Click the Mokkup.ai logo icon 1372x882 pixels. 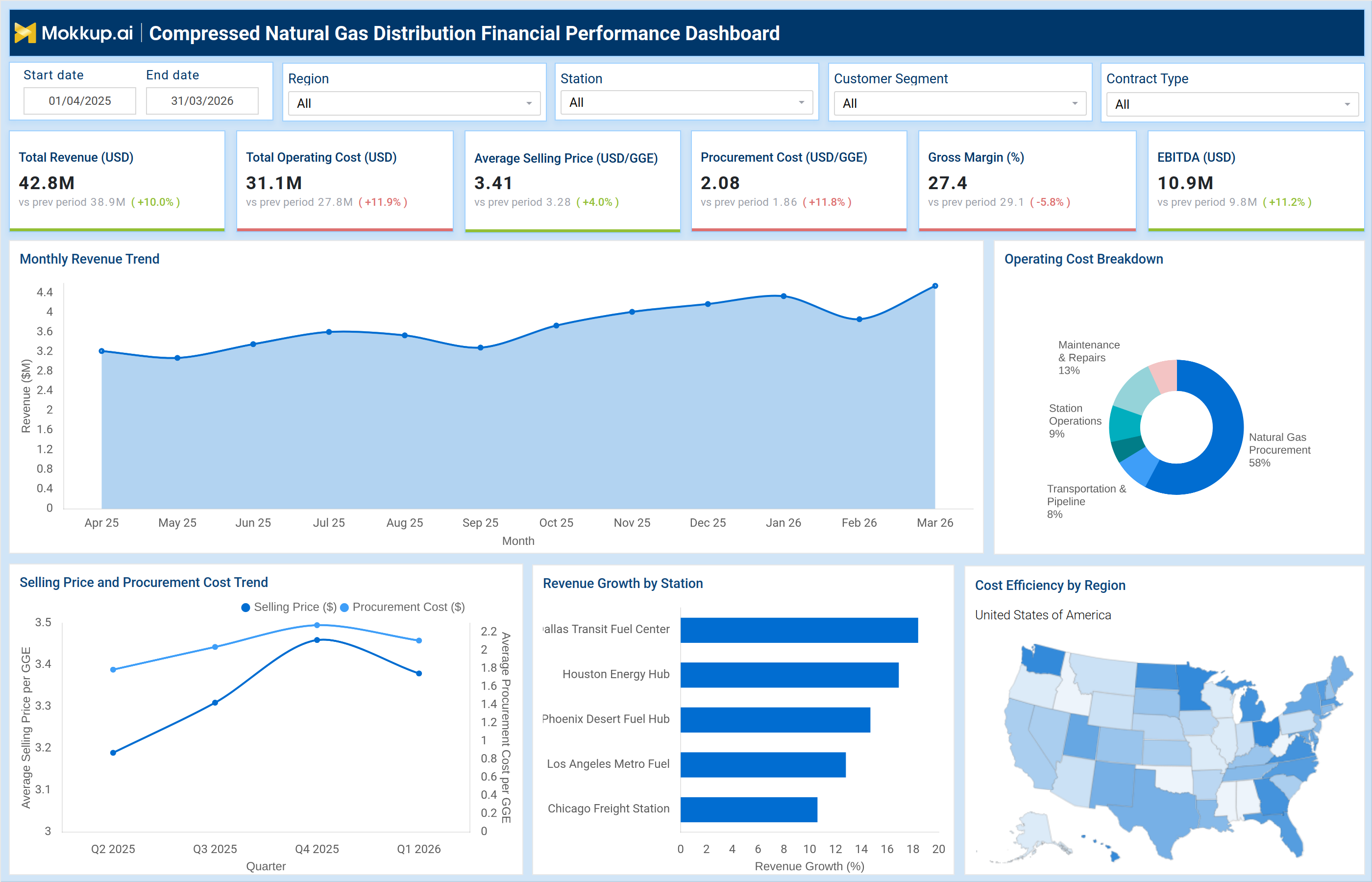tap(25, 33)
